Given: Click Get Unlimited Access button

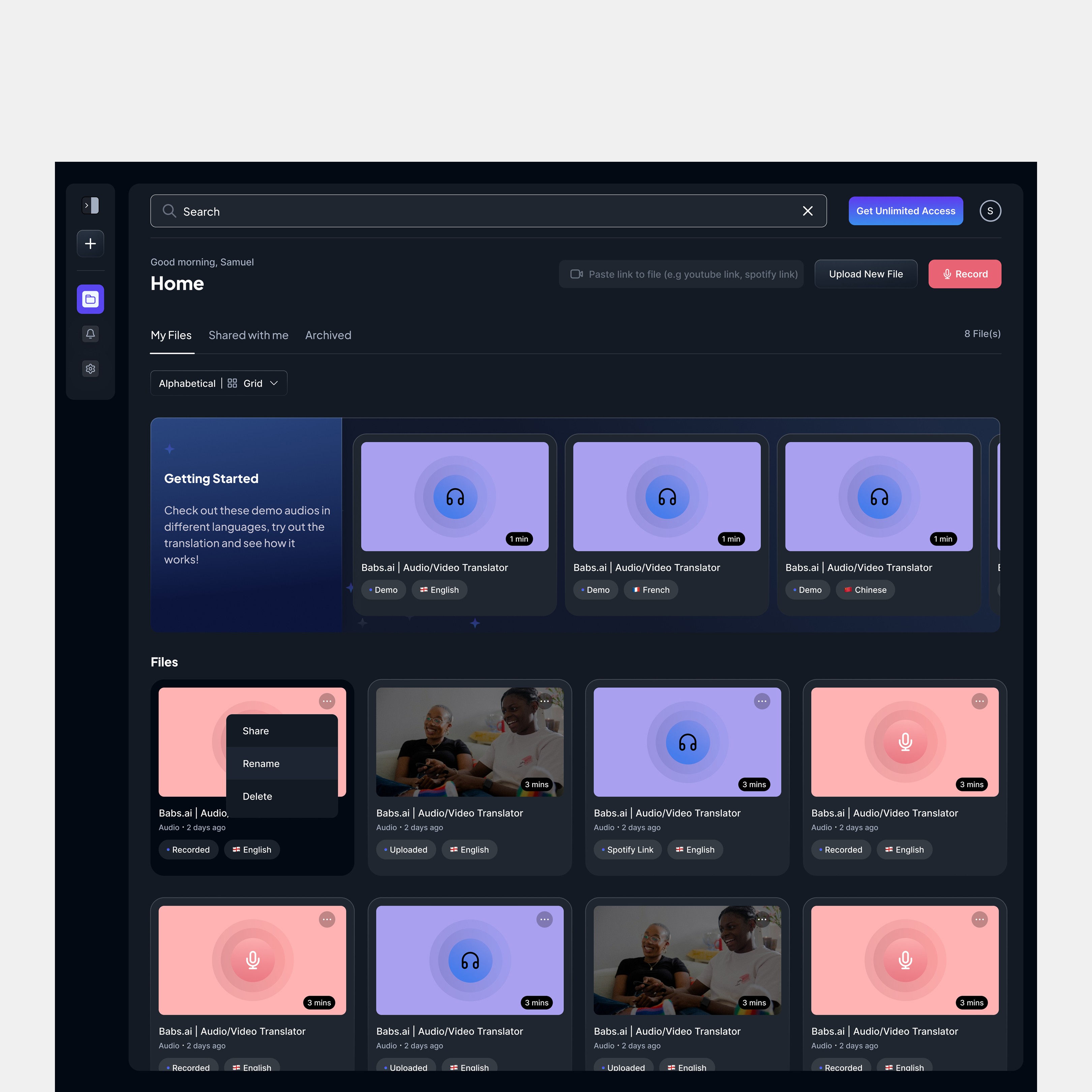Looking at the screenshot, I should pos(906,211).
